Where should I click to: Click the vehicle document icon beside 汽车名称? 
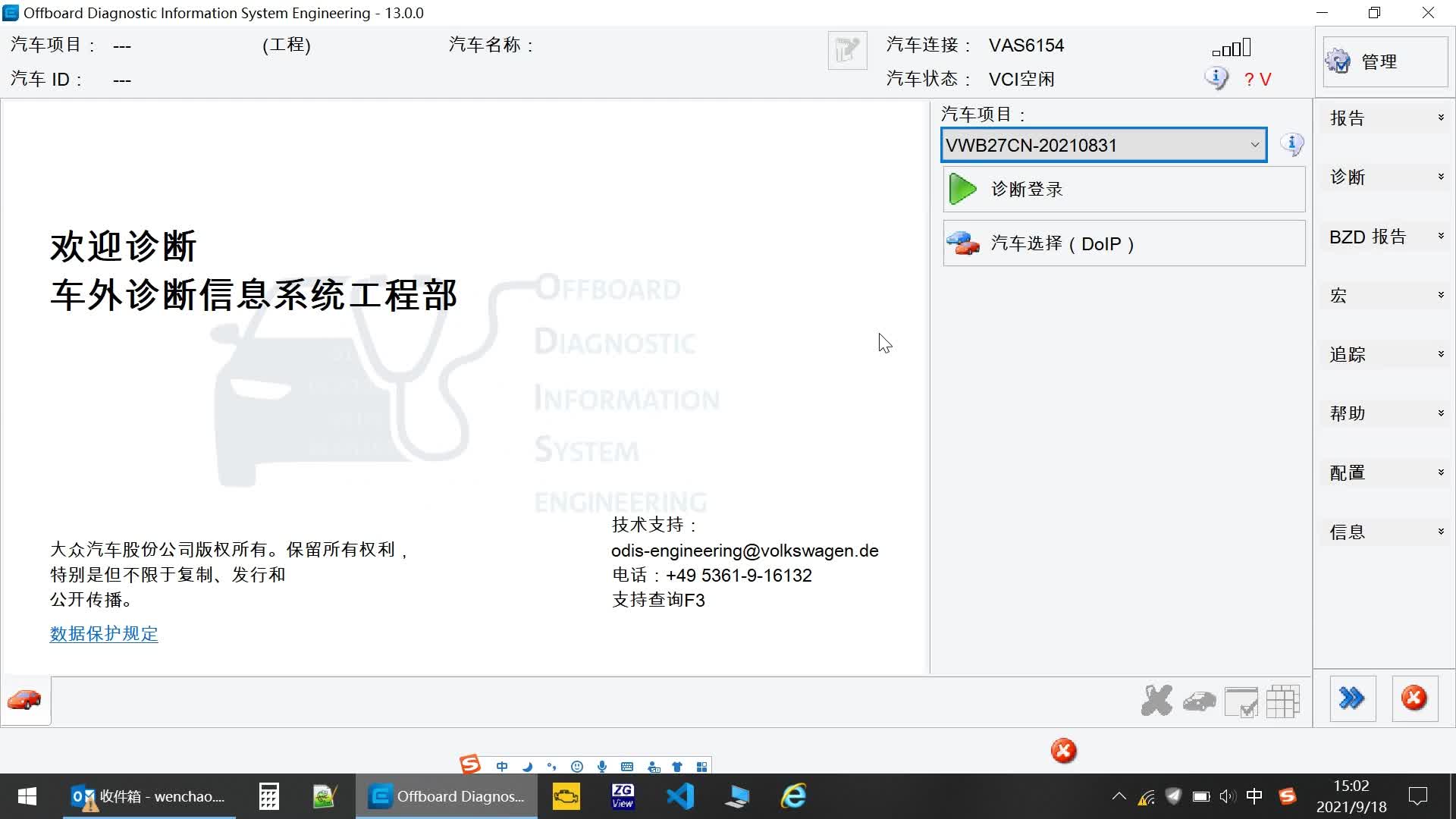tap(847, 51)
